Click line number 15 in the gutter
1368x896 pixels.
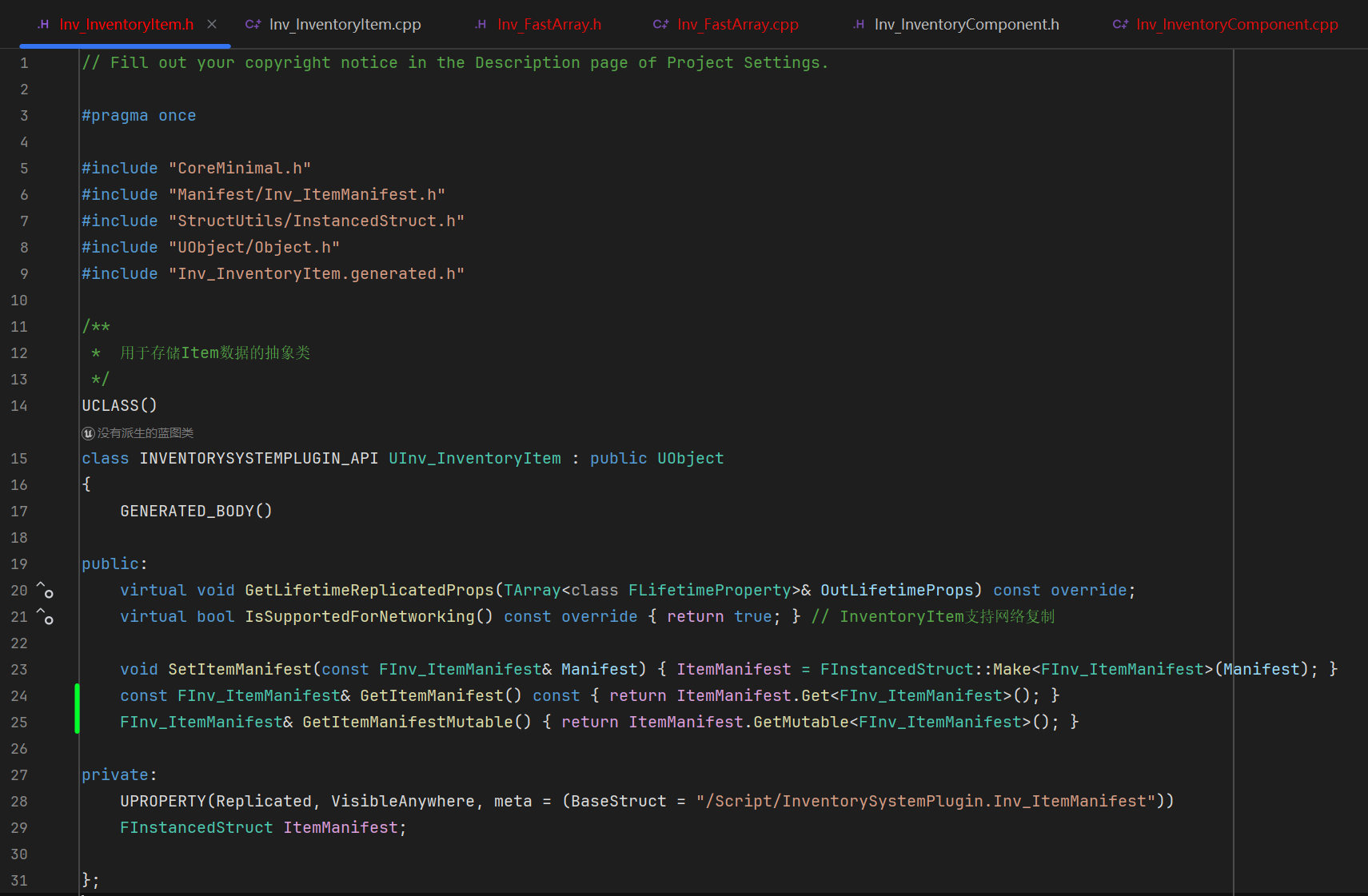pos(19,459)
